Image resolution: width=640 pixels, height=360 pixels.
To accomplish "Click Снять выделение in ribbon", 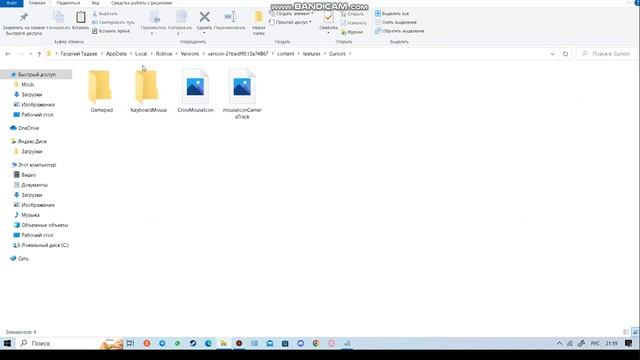I will [396, 22].
